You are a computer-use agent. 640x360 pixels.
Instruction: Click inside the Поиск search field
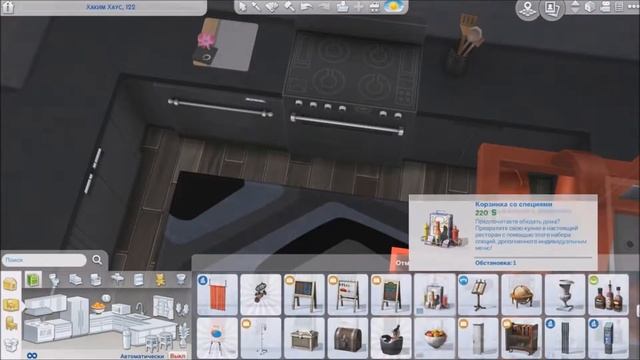click(44, 260)
